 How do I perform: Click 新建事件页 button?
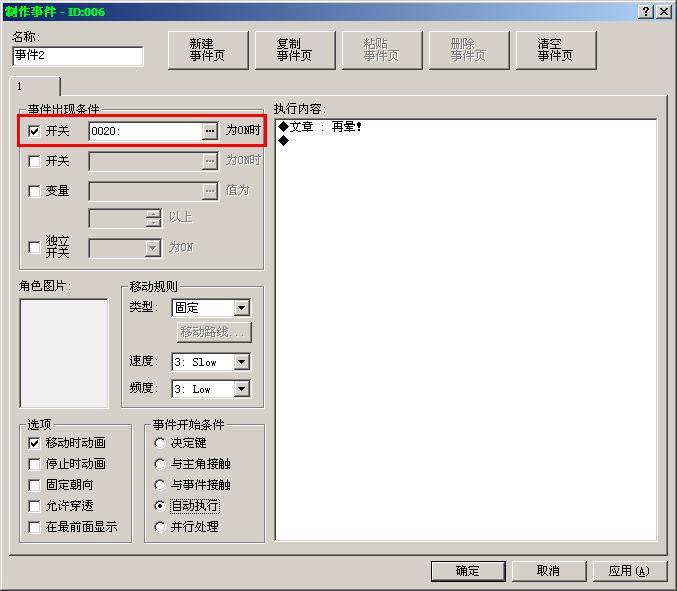pos(208,50)
